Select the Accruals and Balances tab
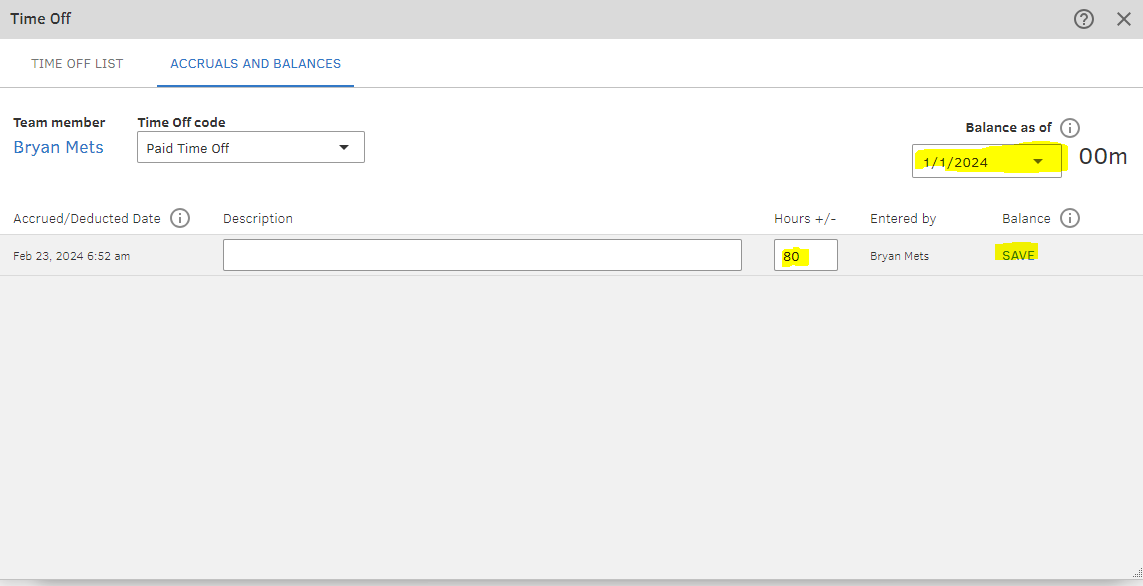Viewport: 1143px width, 586px height. click(255, 63)
